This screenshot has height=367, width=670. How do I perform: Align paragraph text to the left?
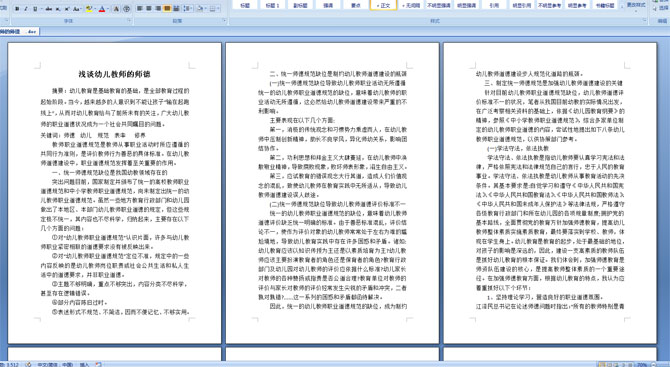click(x=139, y=8)
